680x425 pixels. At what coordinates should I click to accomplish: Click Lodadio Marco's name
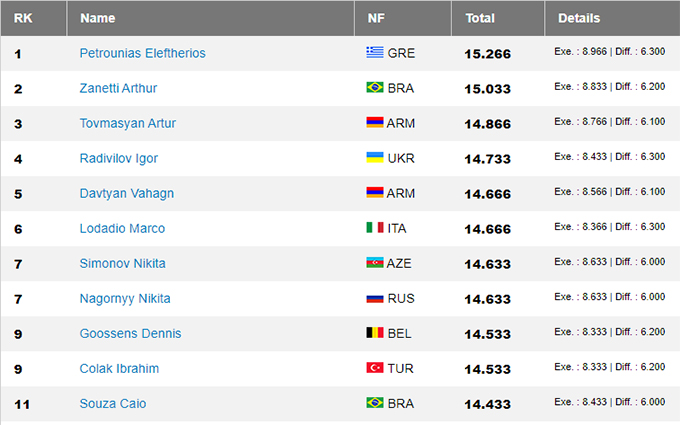(122, 228)
